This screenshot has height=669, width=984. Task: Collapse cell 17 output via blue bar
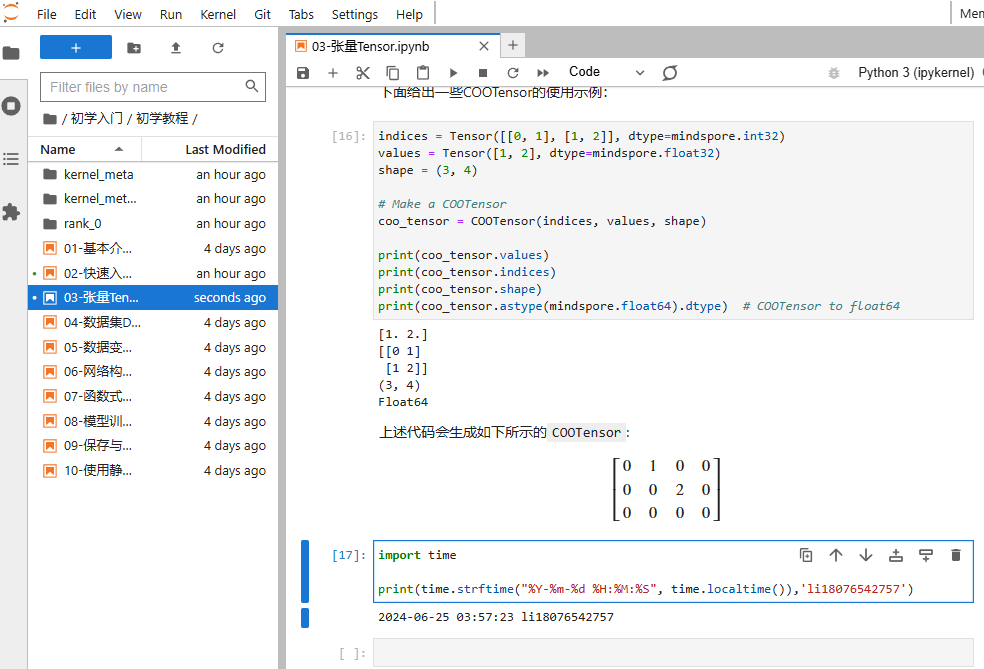[x=305, y=618]
